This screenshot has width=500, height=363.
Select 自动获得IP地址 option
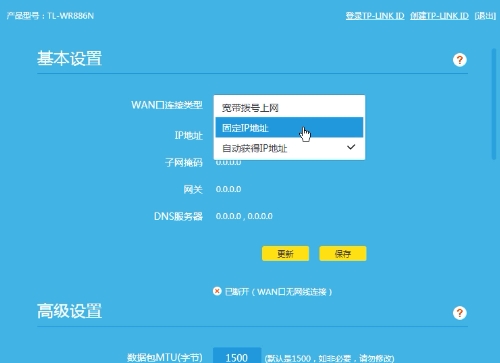289,148
